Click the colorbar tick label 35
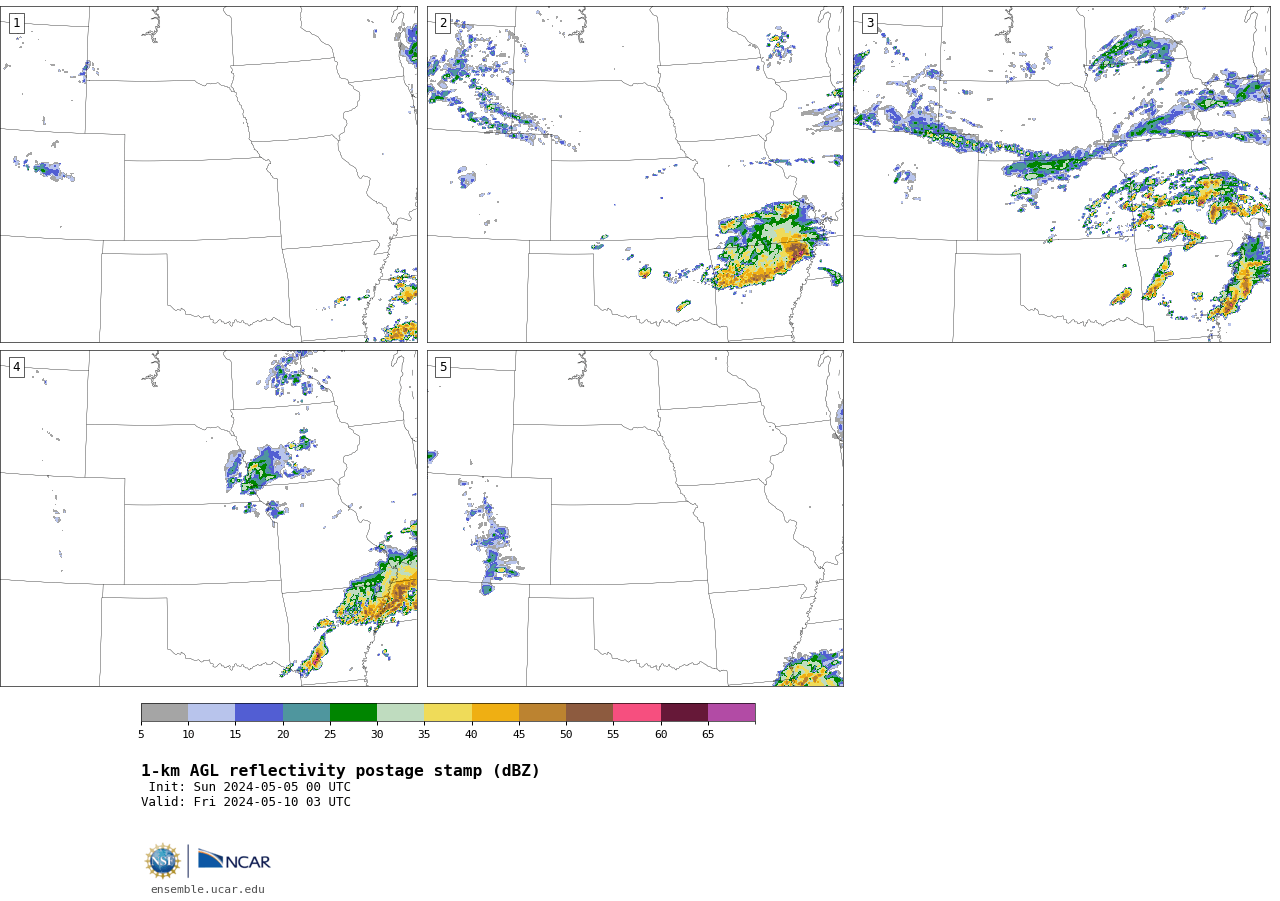Image resolution: width=1280 pixels, height=901 pixels. (424, 735)
